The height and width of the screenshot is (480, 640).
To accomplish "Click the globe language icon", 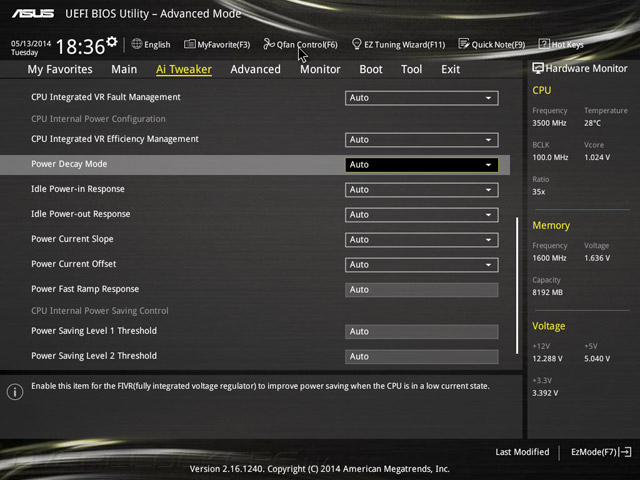I will [x=137, y=44].
